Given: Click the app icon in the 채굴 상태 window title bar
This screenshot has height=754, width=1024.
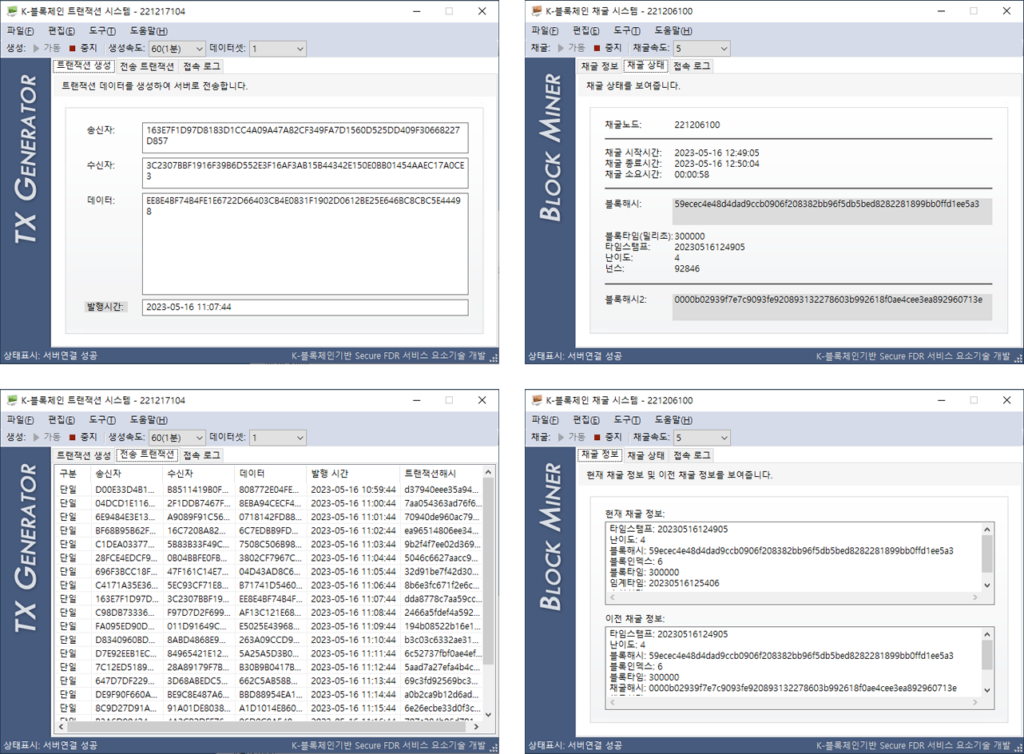Looking at the screenshot, I should point(537,11).
